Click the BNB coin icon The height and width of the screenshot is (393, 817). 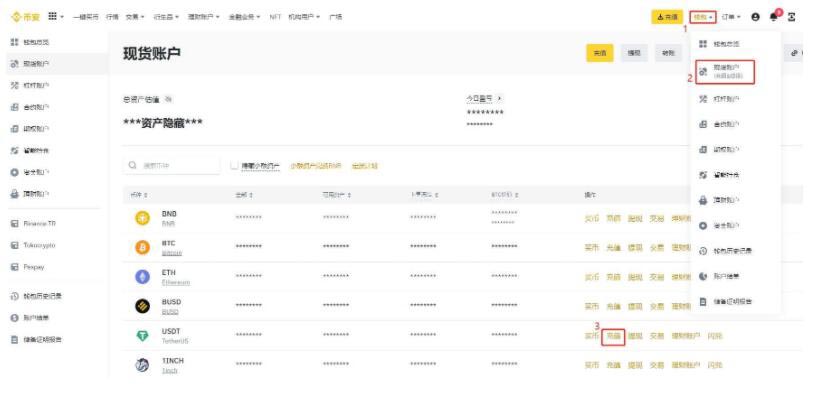point(142,218)
